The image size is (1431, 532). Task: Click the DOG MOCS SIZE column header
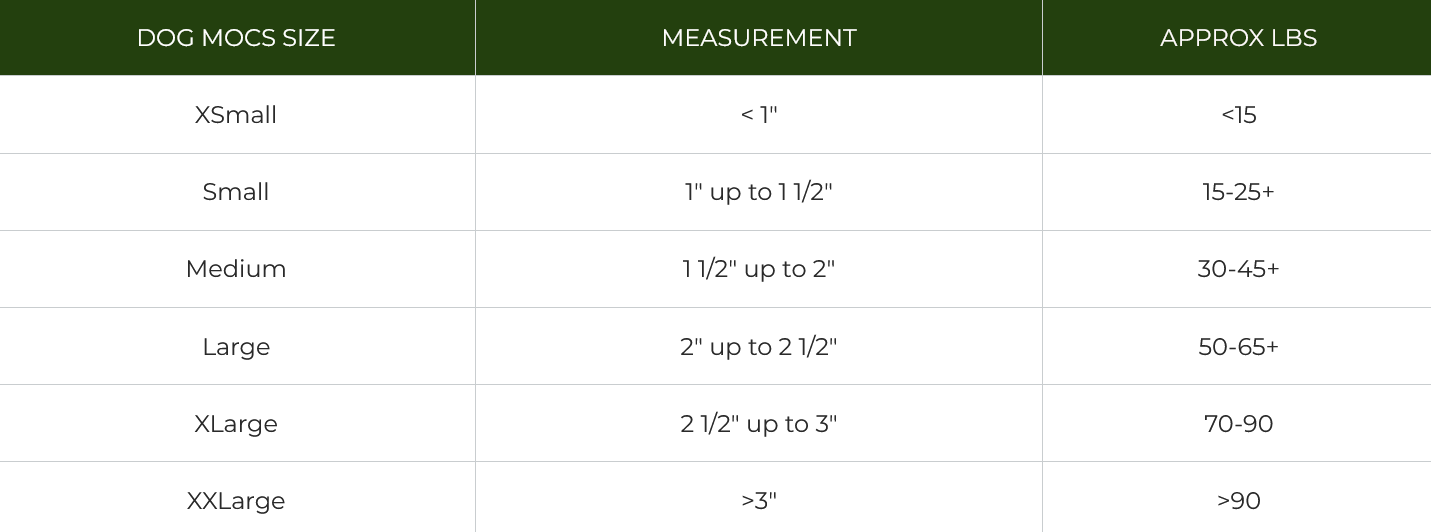[236, 38]
